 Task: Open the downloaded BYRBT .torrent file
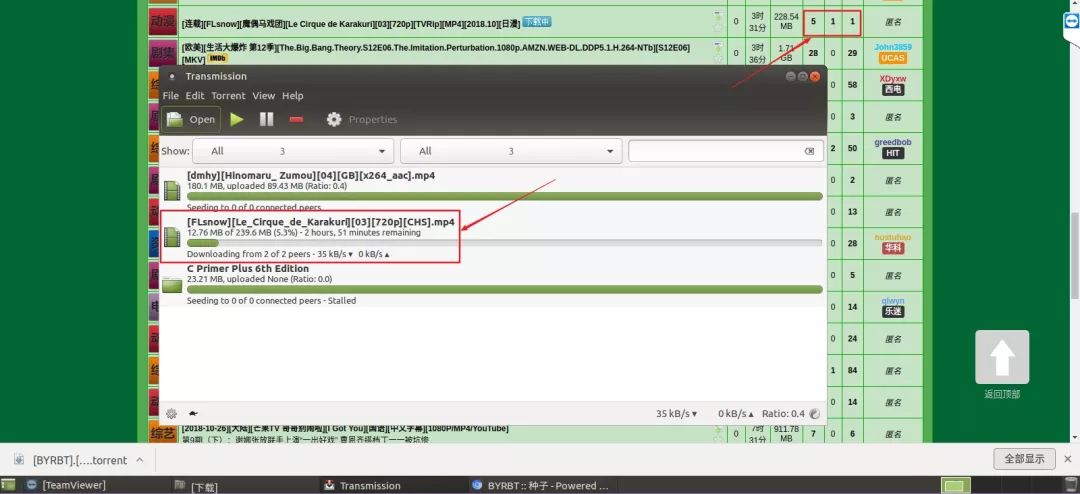click(70, 460)
